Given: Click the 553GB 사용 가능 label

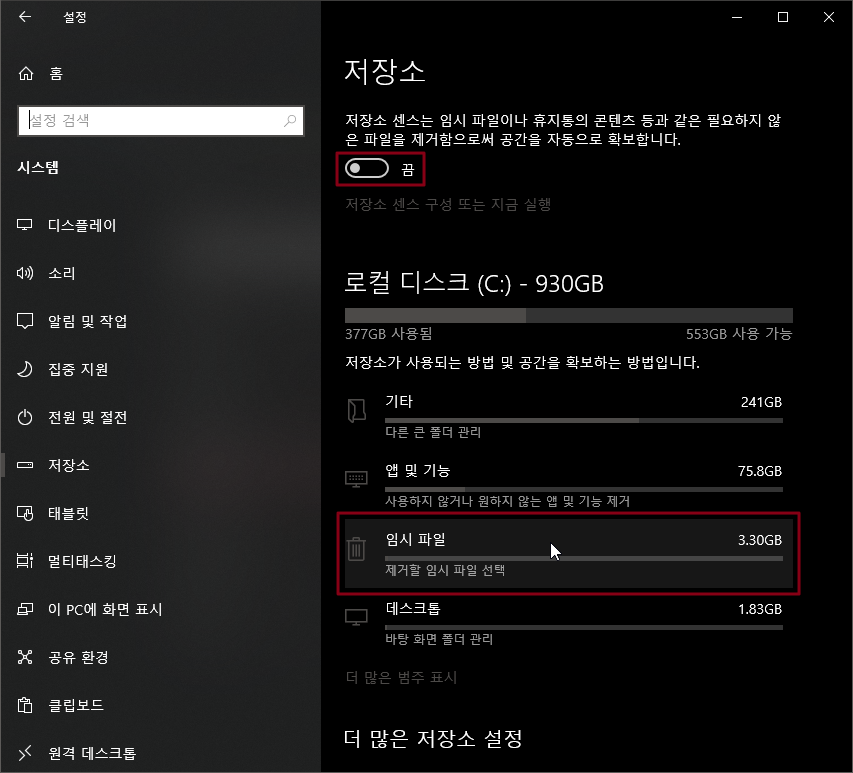Looking at the screenshot, I should point(739,333).
